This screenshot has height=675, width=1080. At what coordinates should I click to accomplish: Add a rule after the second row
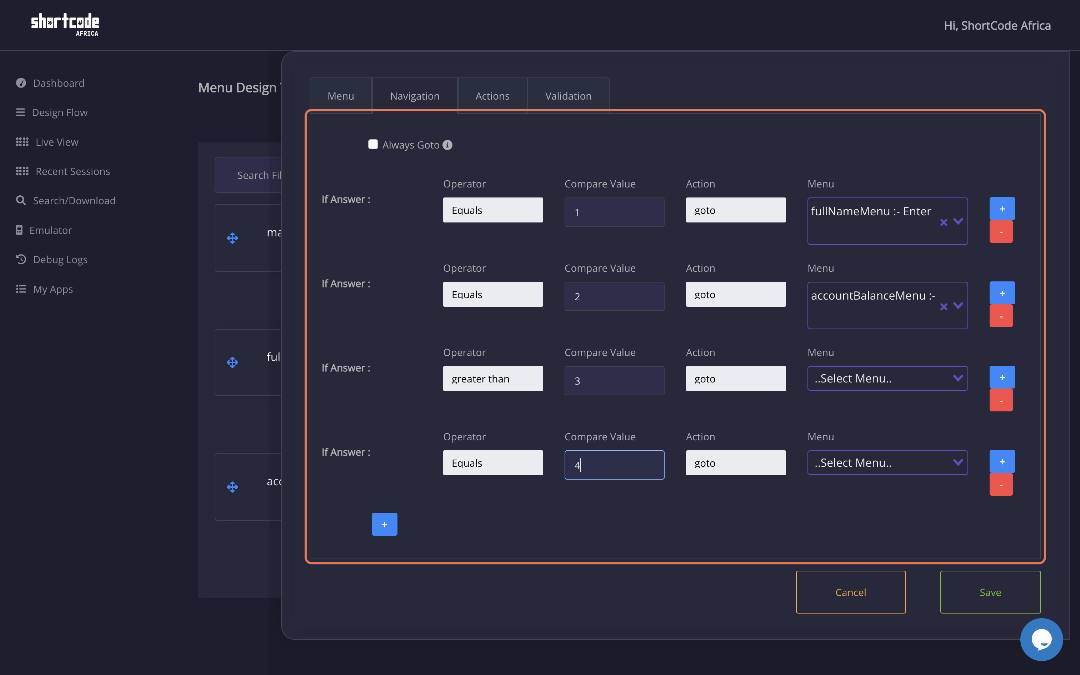tap(1002, 293)
